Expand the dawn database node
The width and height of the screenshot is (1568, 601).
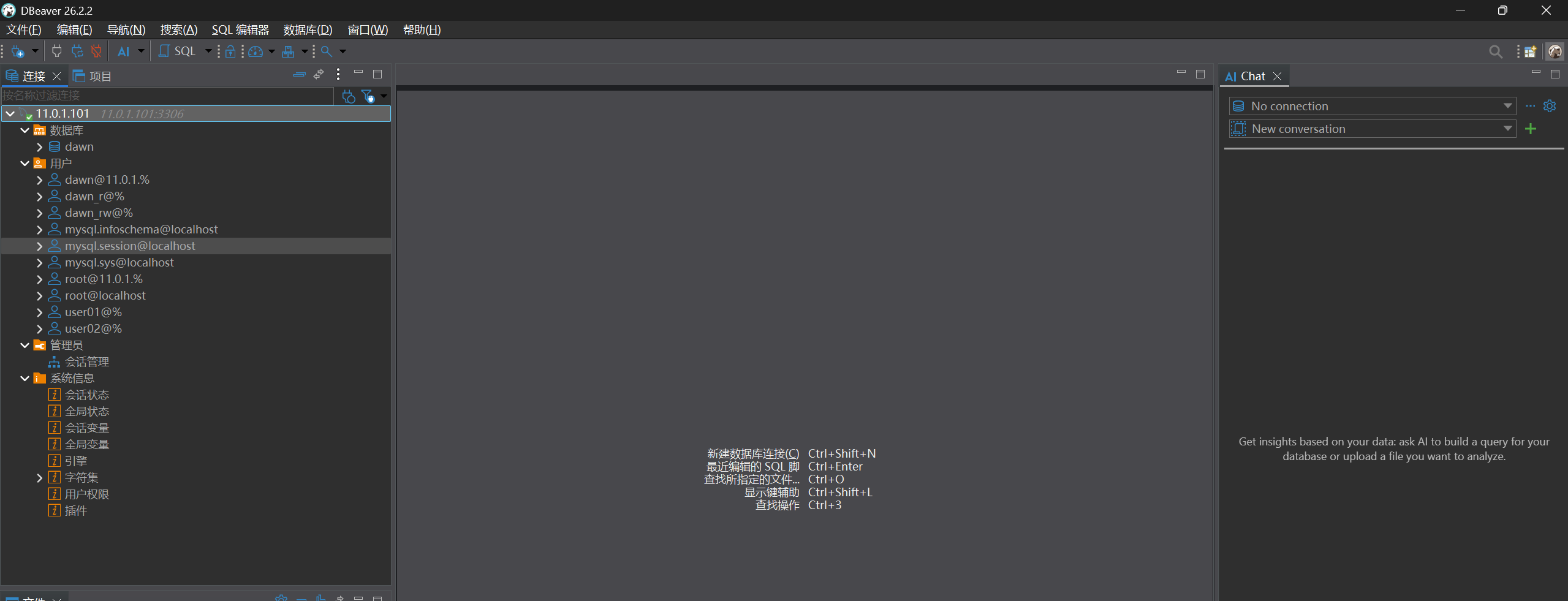click(39, 147)
